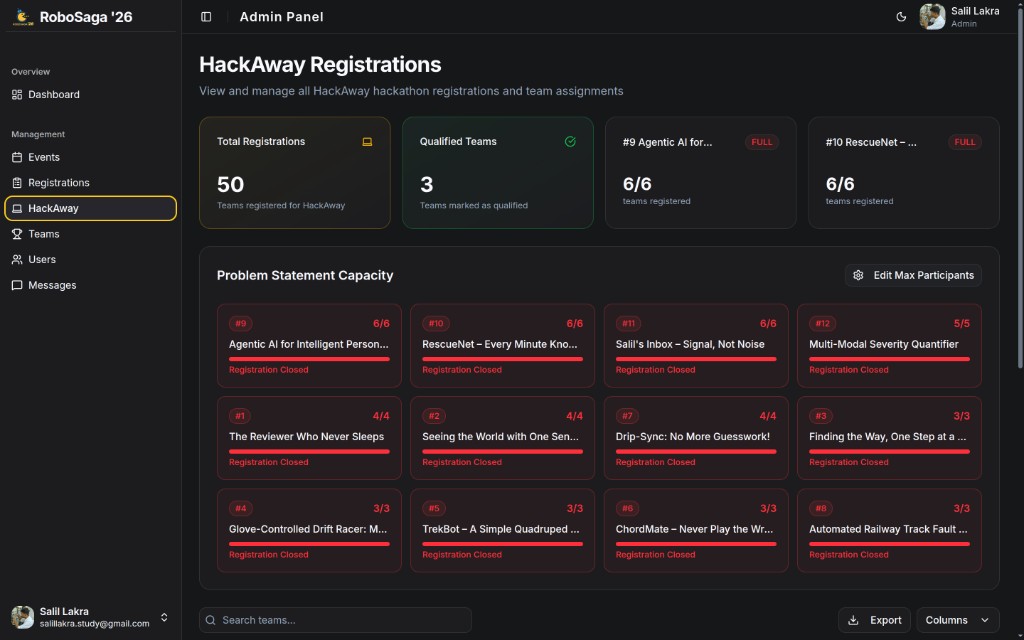1024x640 pixels.
Task: Open the Registrations page
Action: pos(90,183)
